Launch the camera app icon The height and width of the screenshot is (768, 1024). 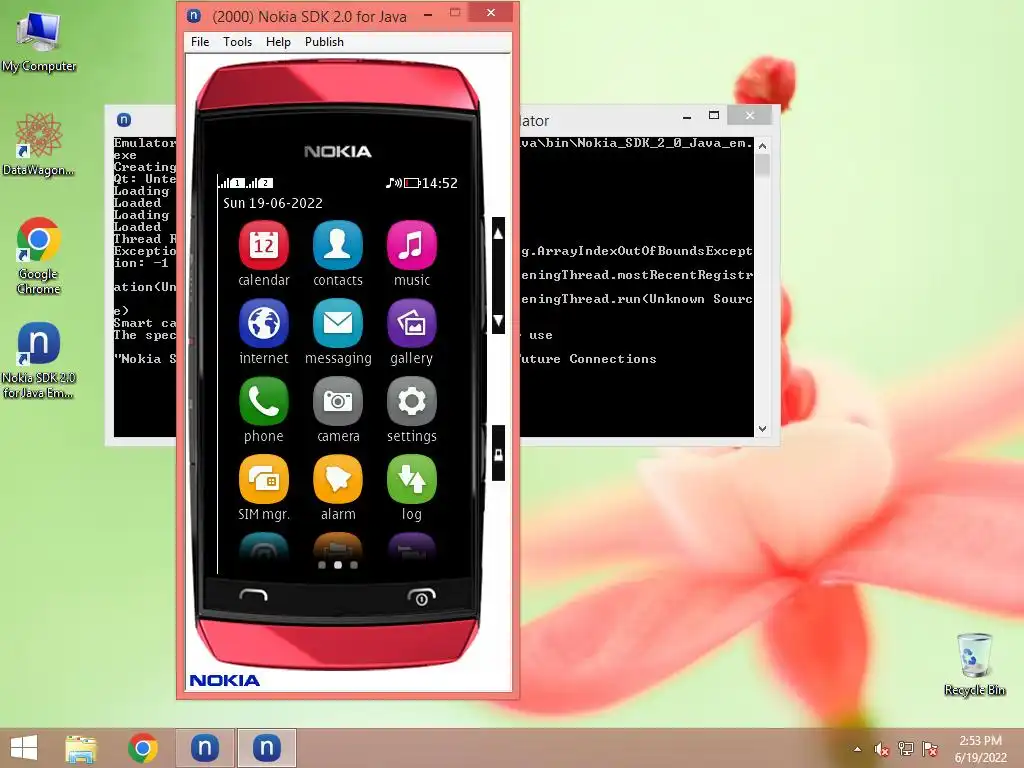[x=338, y=402]
